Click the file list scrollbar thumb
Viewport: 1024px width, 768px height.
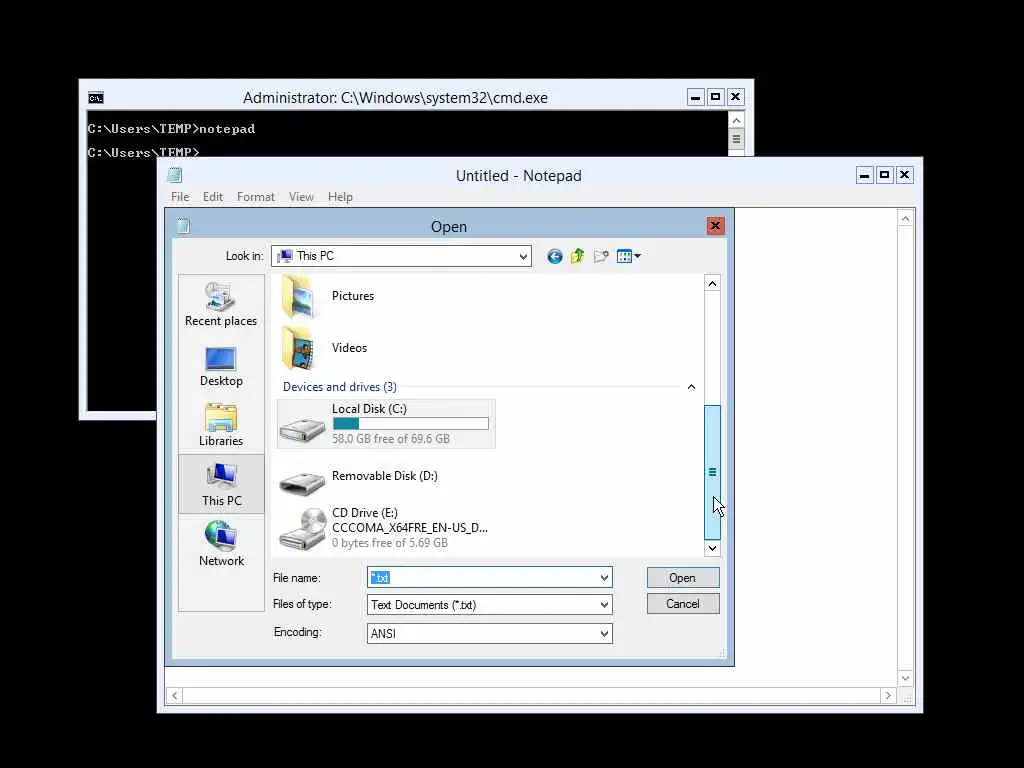tap(712, 472)
